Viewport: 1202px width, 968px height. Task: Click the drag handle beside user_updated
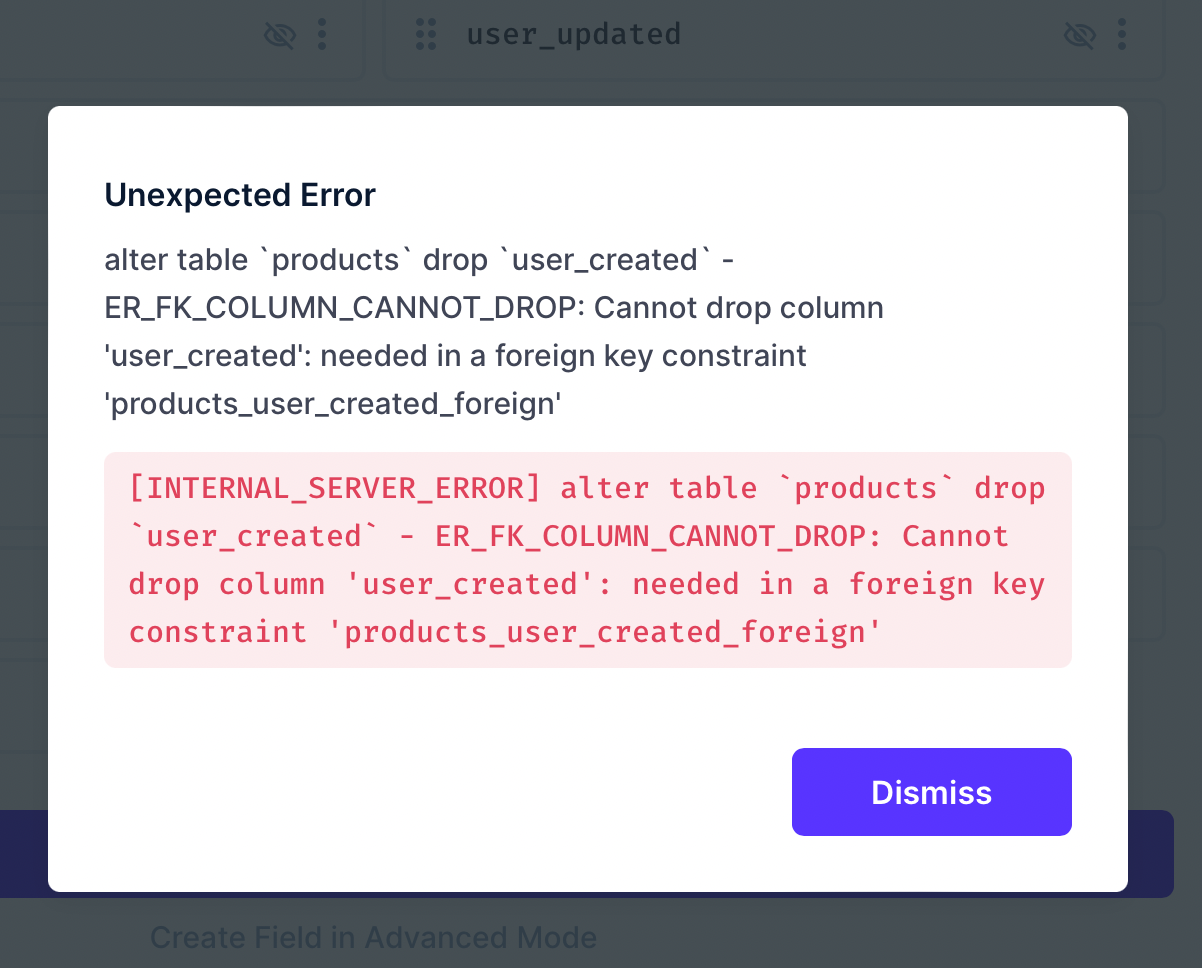click(425, 34)
